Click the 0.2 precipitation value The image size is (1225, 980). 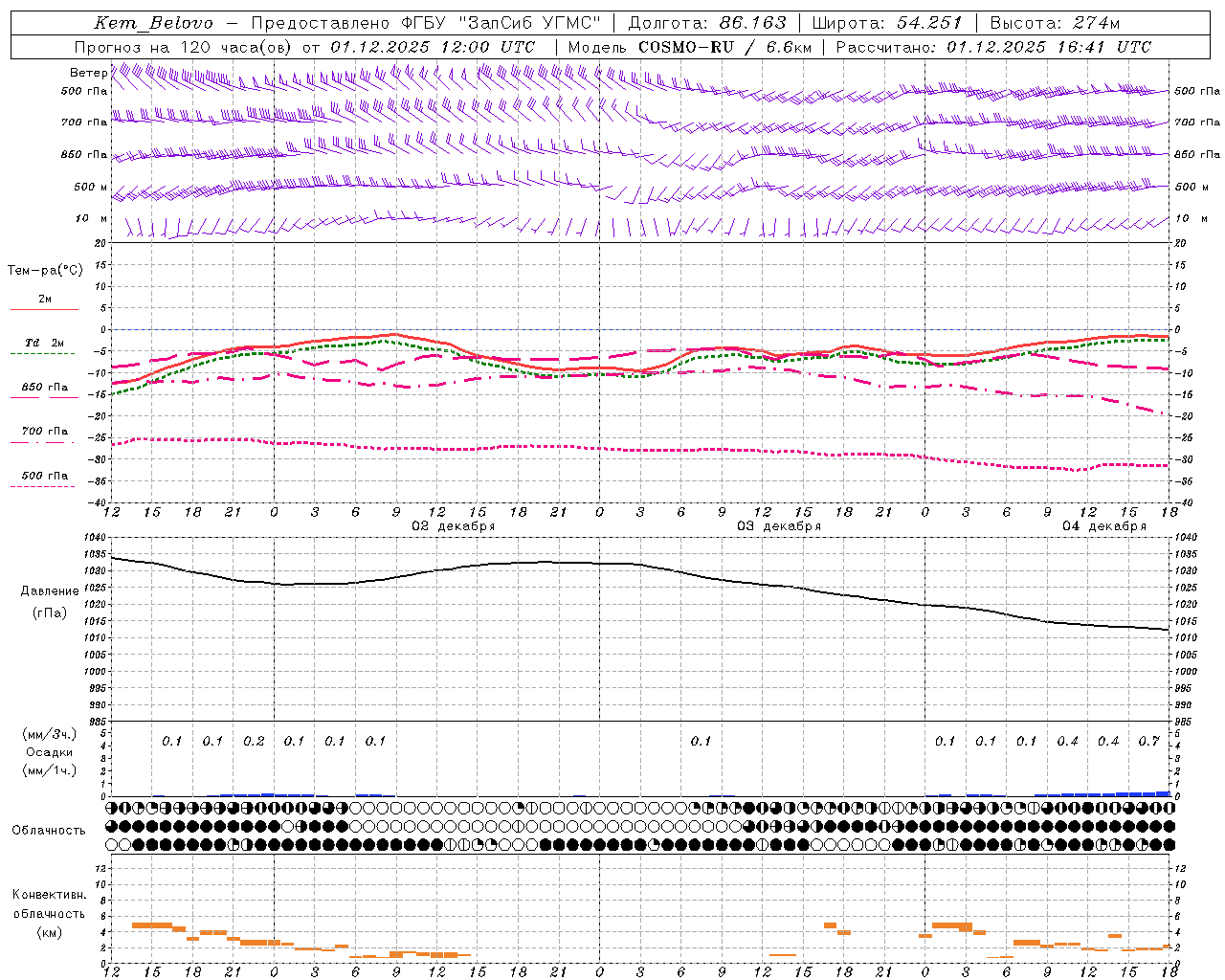254,741
